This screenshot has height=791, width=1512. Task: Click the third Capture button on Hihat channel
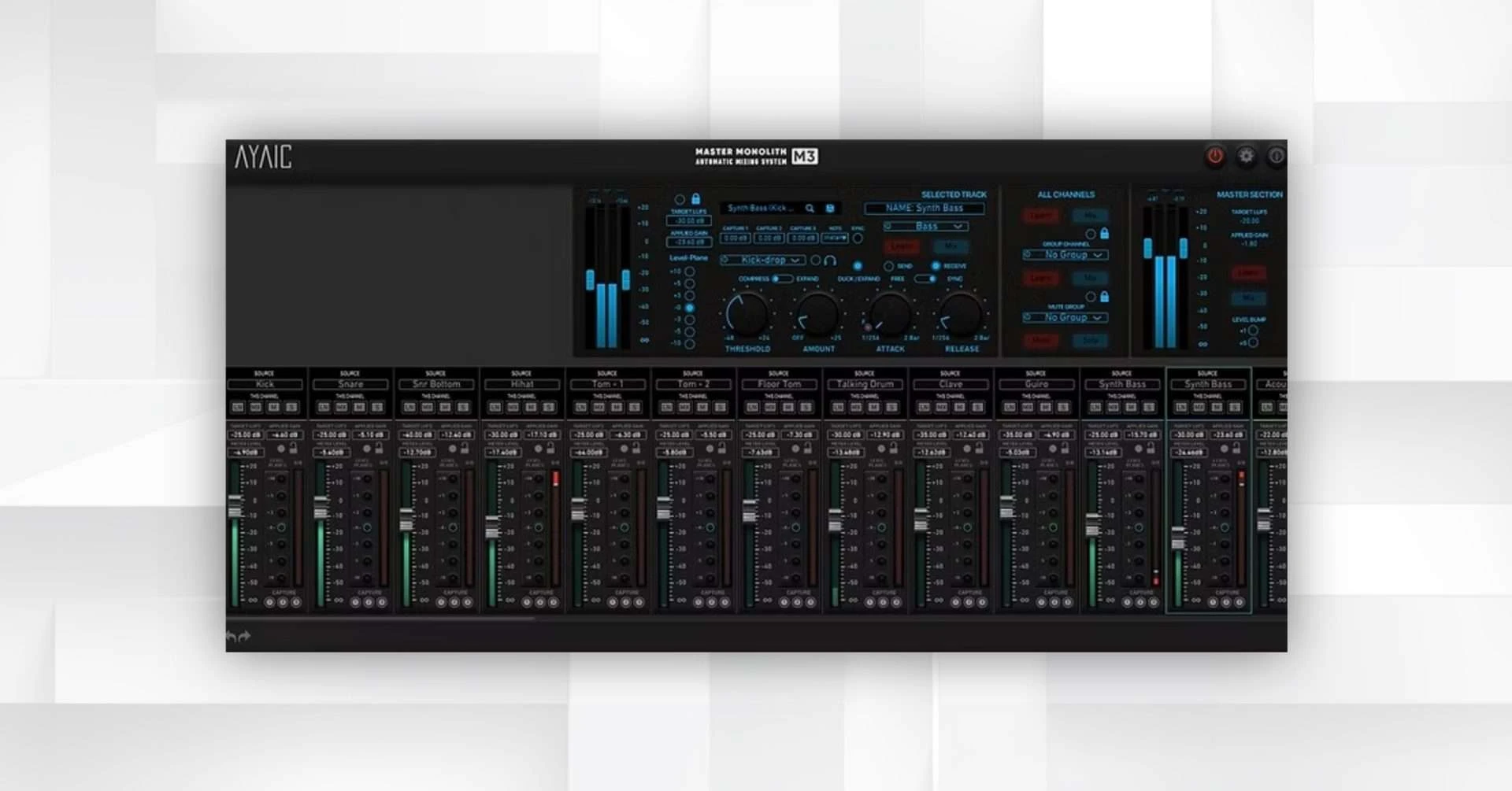pyautogui.click(x=554, y=602)
